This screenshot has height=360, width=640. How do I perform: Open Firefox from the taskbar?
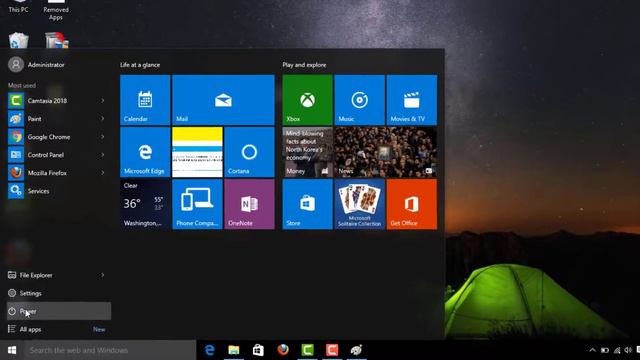pos(283,350)
